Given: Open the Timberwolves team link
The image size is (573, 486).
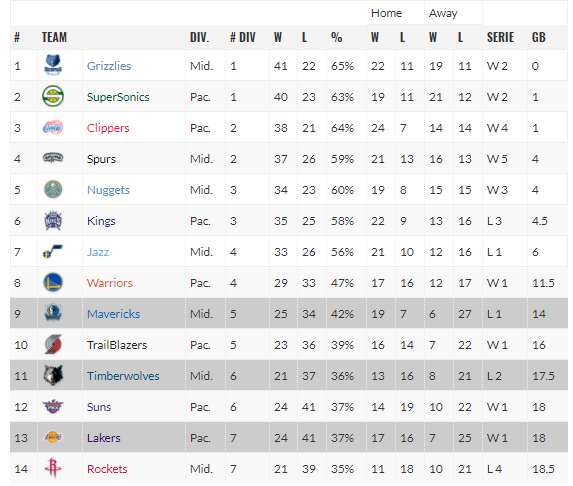Looking at the screenshot, I should [123, 376].
